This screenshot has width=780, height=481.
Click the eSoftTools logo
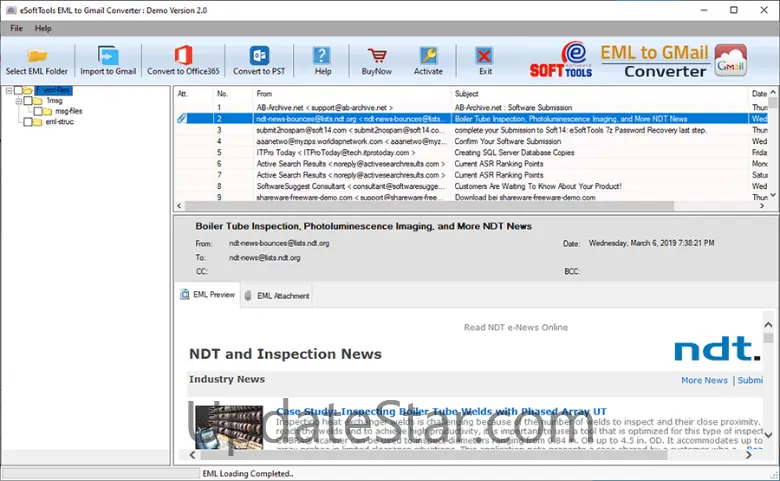click(x=561, y=60)
